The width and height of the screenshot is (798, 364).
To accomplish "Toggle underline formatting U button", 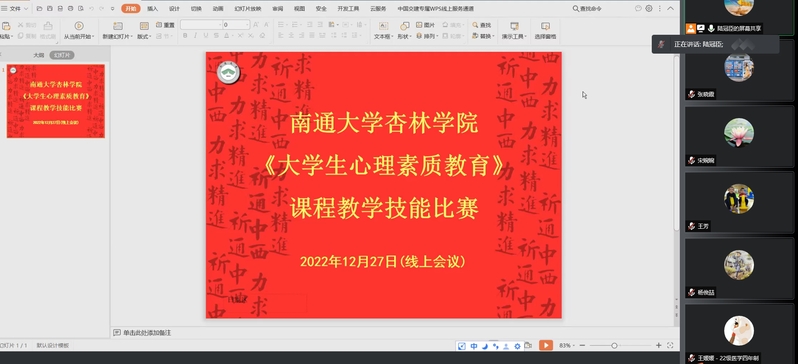I will point(206,36).
